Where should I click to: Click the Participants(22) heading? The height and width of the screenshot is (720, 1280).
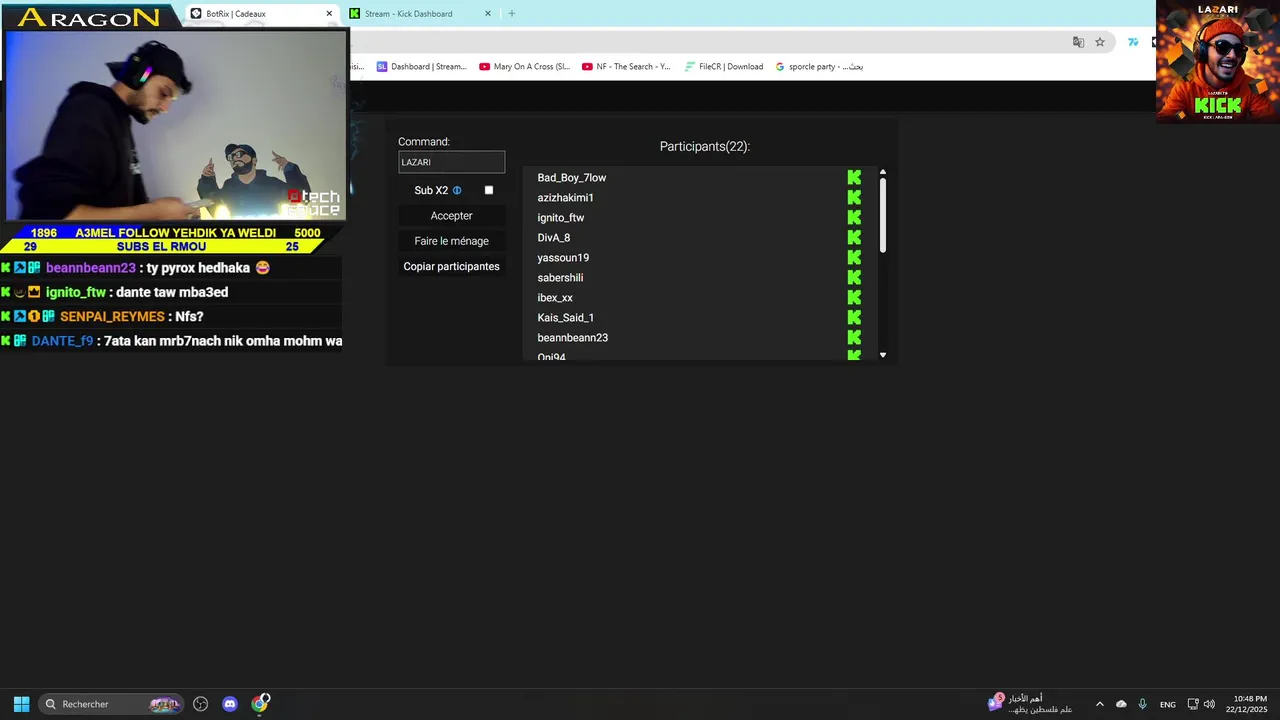click(x=705, y=146)
